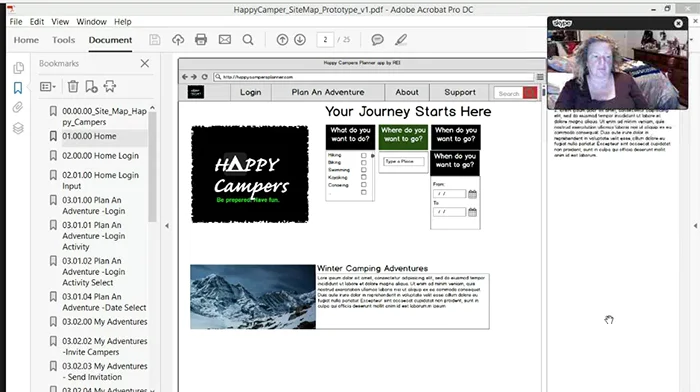Check the Biking checkbox
Viewport: 700px width, 392px height.
[363, 163]
